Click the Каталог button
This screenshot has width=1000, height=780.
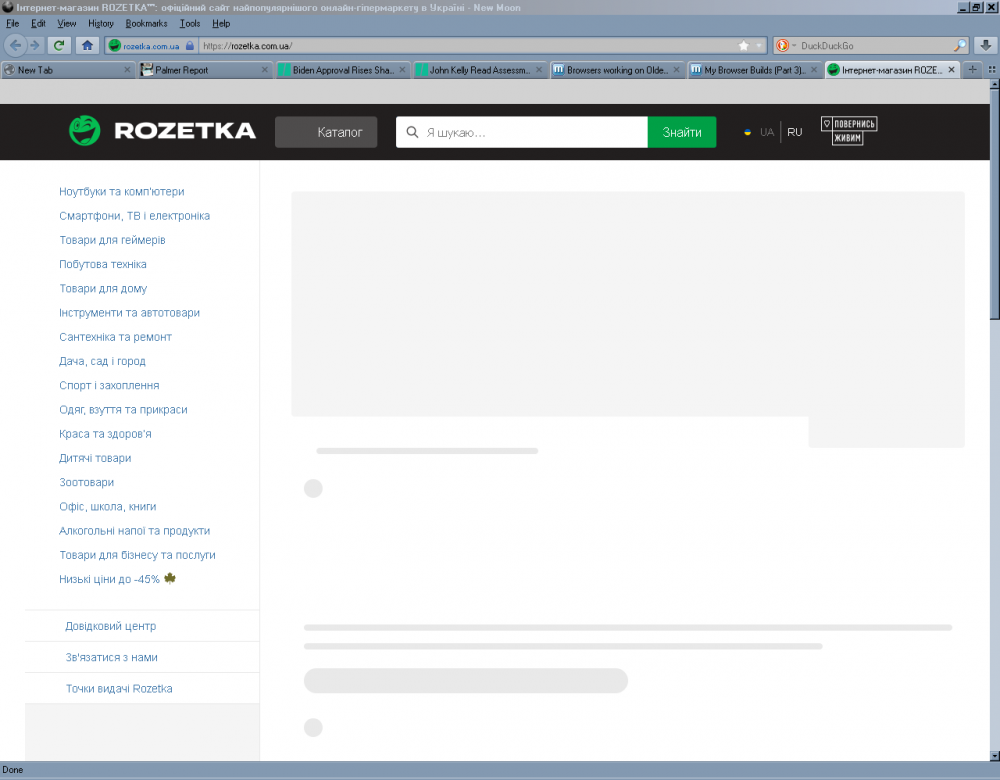326,132
